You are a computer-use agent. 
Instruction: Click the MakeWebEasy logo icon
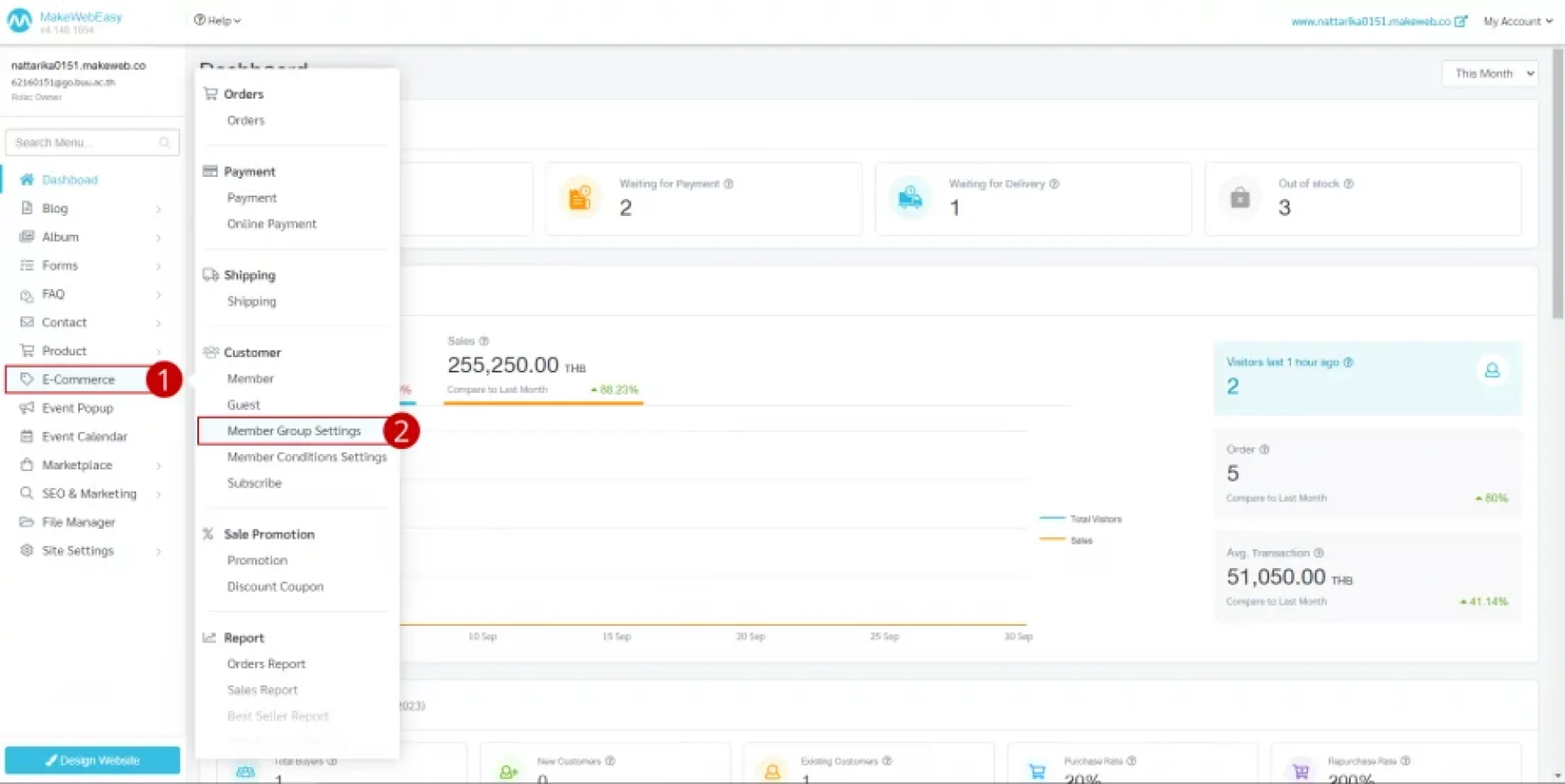pos(20,21)
